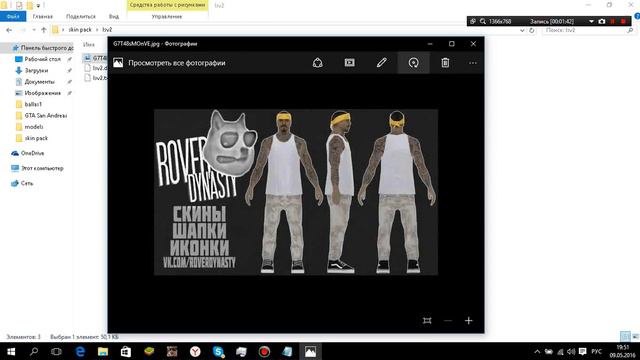Select 'Этот компьютер' in navigation pane

42,168
